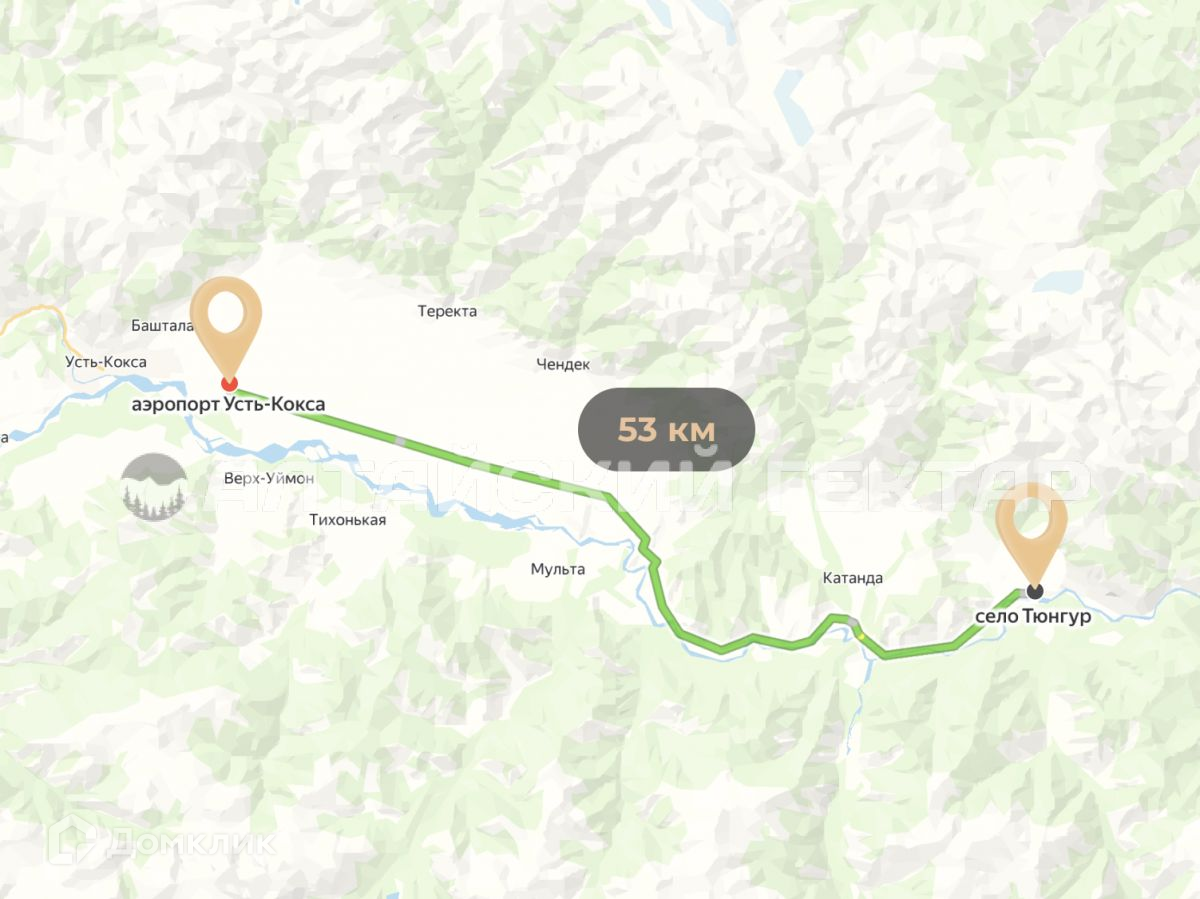Click the Домклик logo icon
This screenshot has width=1200, height=899.
pyautogui.click(x=76, y=841)
